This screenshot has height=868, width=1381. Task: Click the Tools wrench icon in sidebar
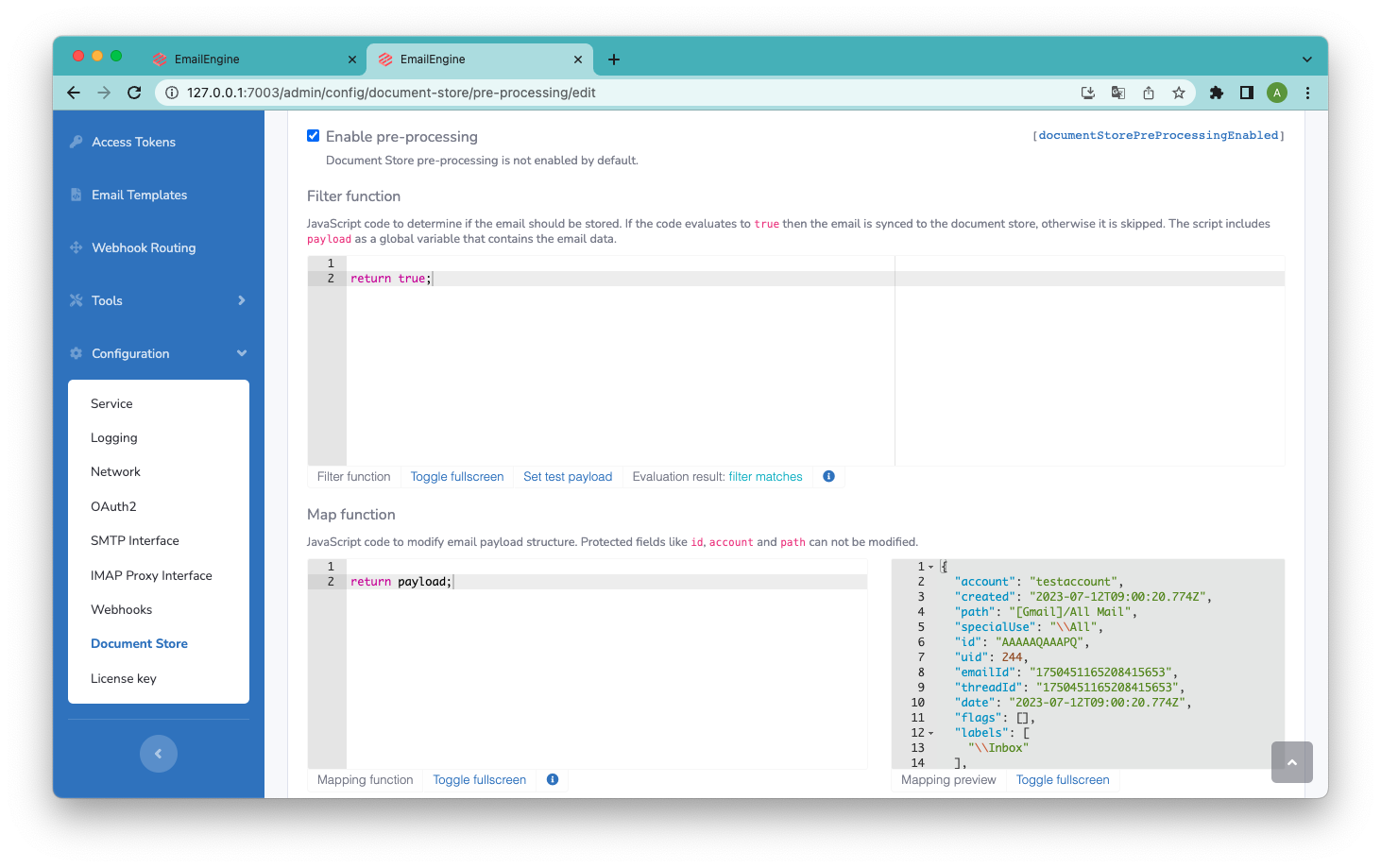(76, 300)
